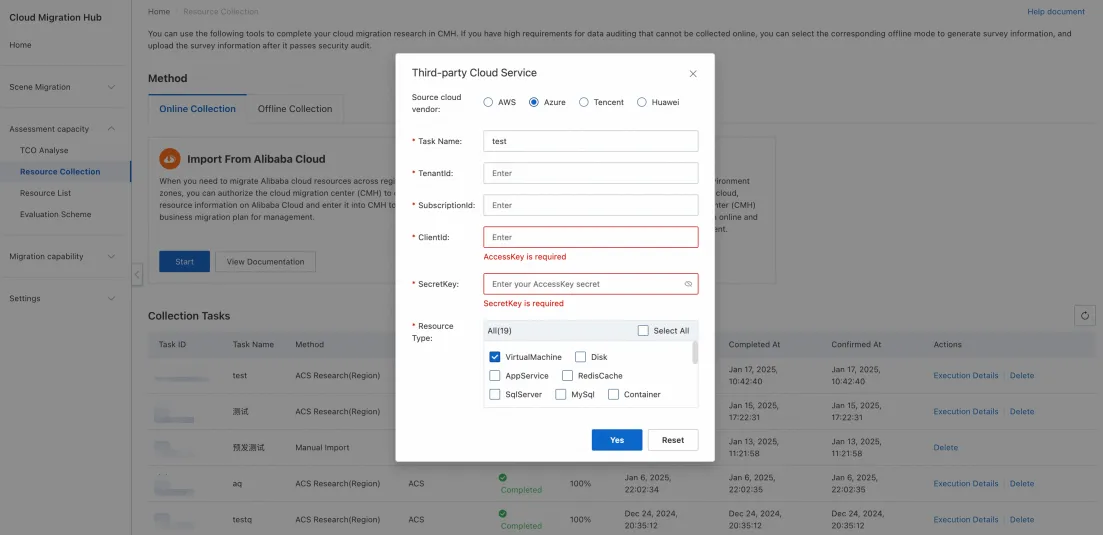This screenshot has width=1103, height=535.
Task: Check the Disk resource type
Action: (580, 357)
